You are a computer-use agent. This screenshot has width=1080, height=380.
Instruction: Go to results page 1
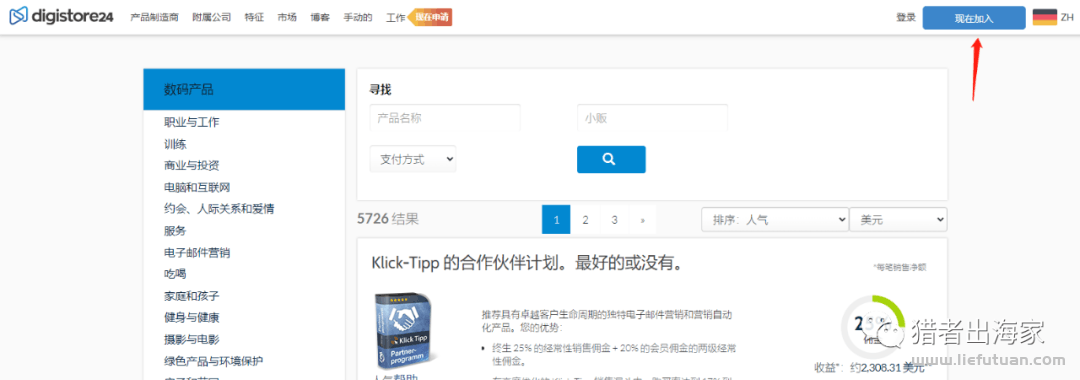pos(556,220)
